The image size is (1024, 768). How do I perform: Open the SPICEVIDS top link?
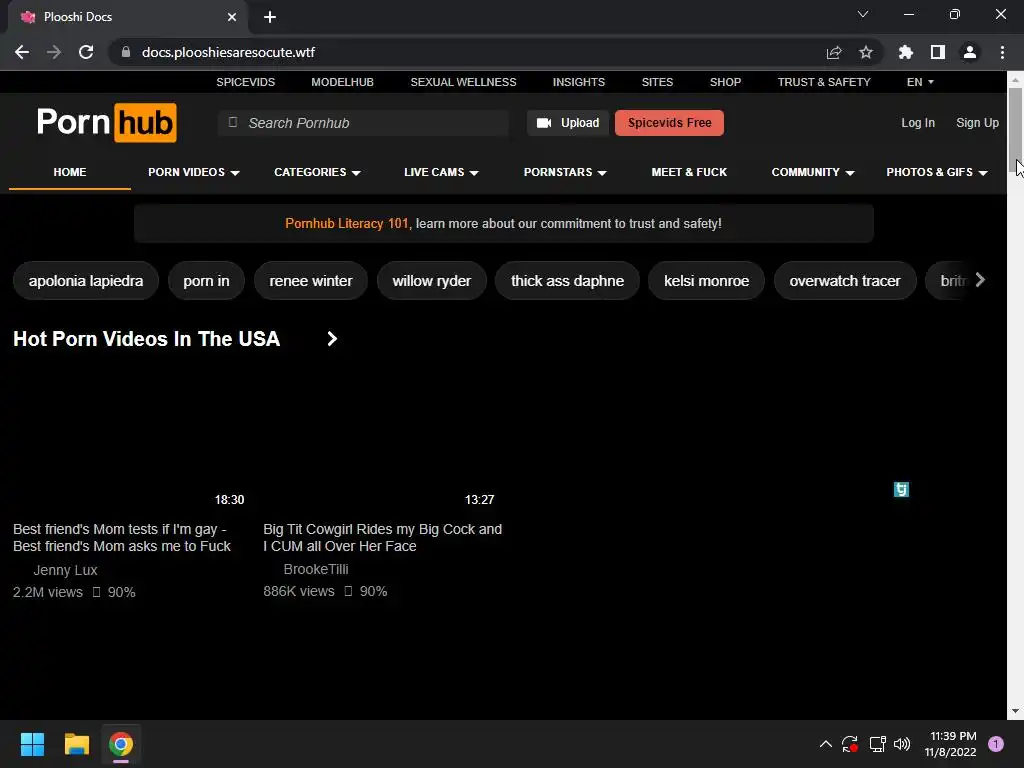tap(246, 82)
